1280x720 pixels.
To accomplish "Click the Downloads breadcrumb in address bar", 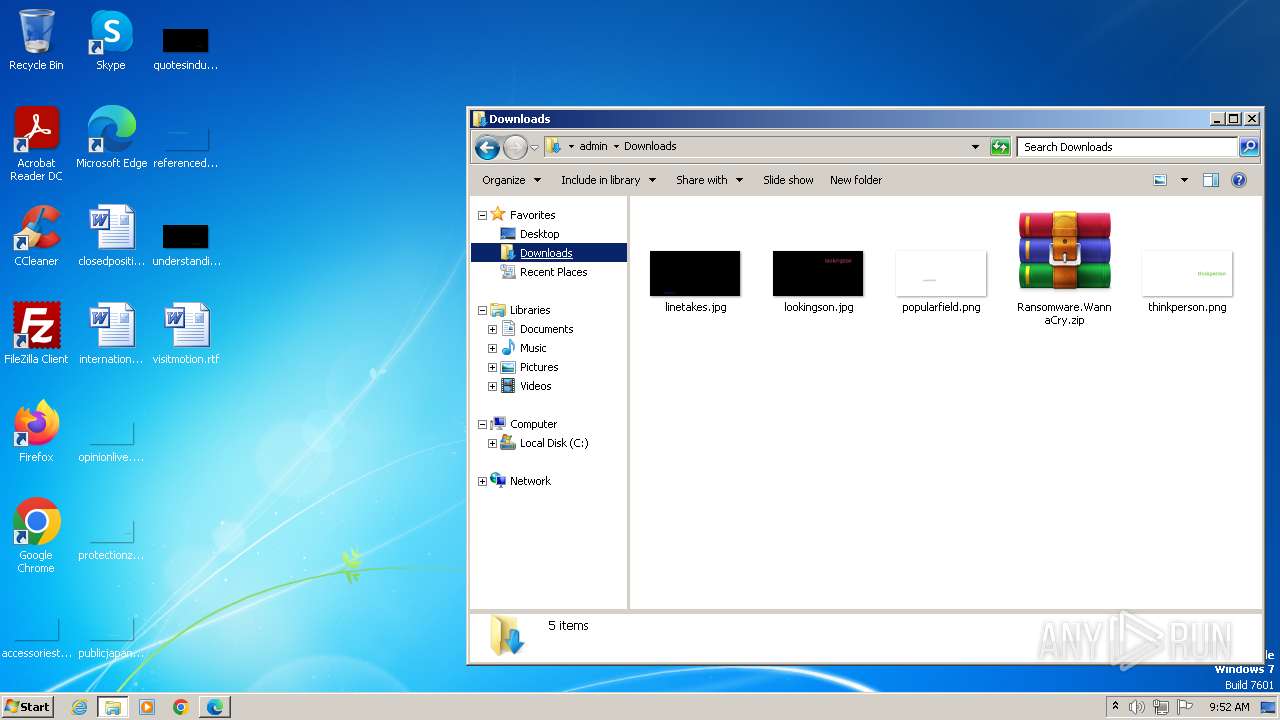I will click(650, 146).
